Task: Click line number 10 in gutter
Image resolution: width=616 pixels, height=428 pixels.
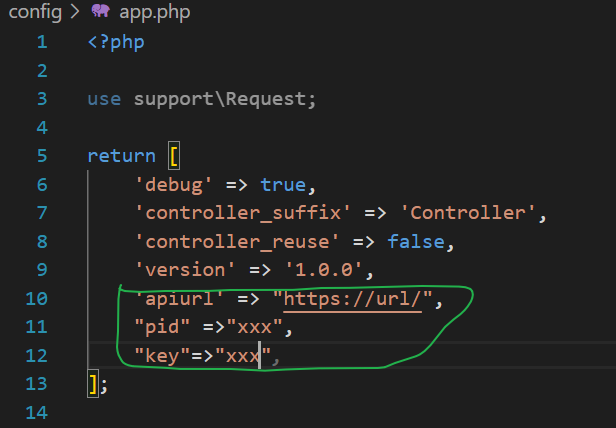Action: pos(37,299)
